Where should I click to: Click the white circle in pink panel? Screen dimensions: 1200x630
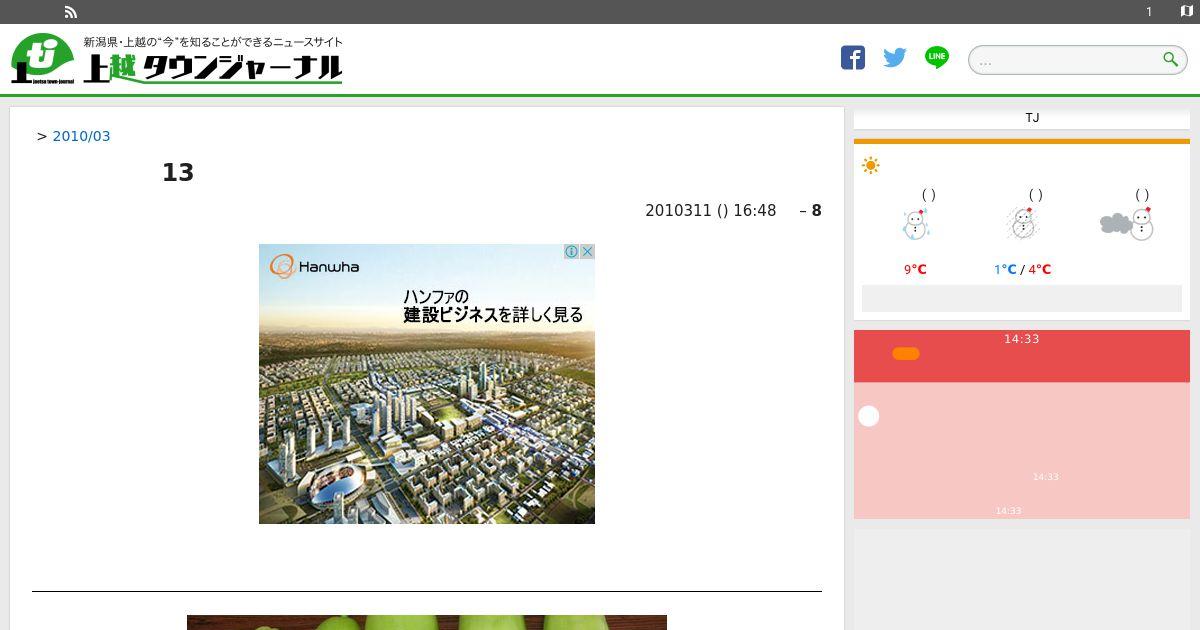point(869,416)
